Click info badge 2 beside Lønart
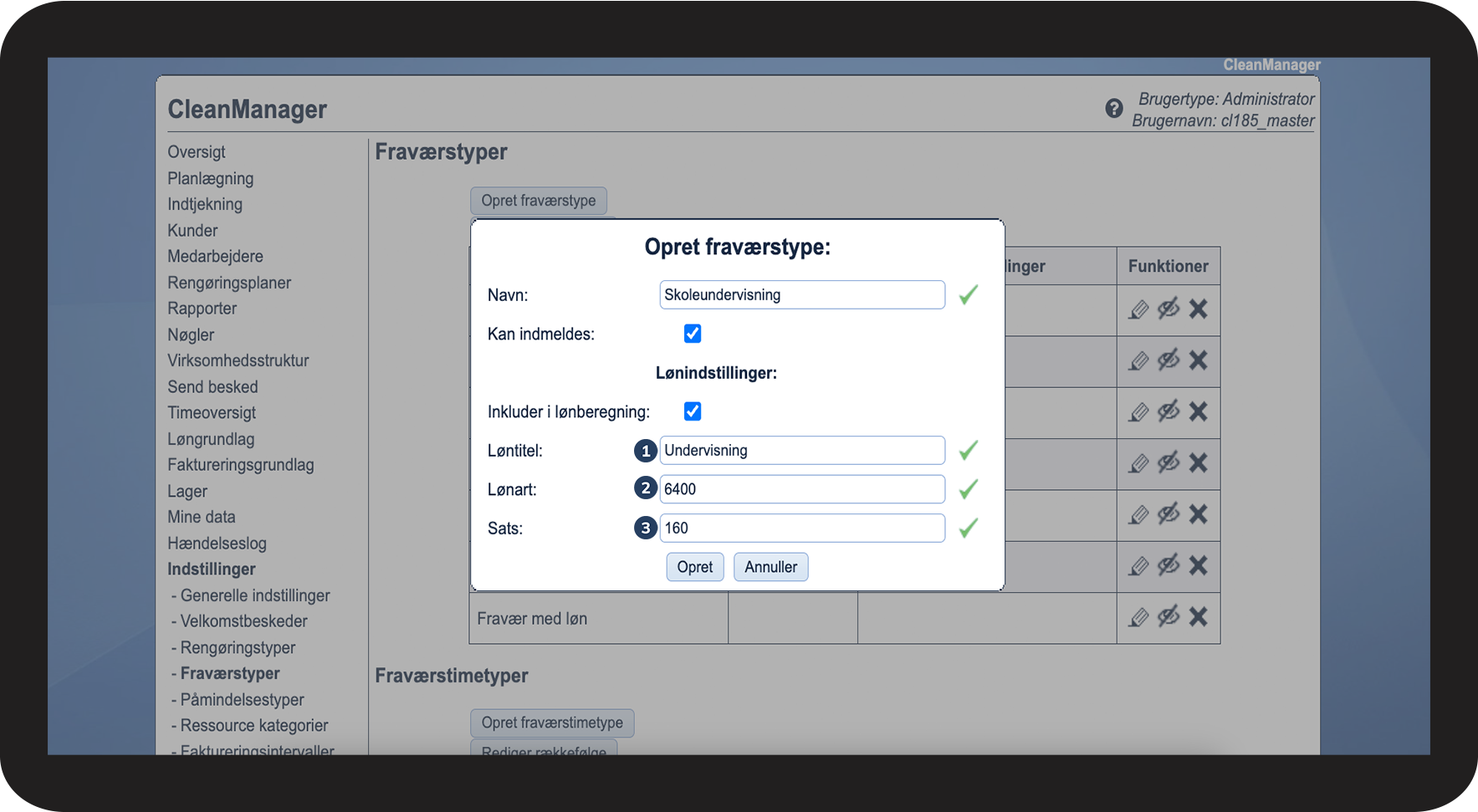This screenshot has width=1478, height=812. (645, 488)
